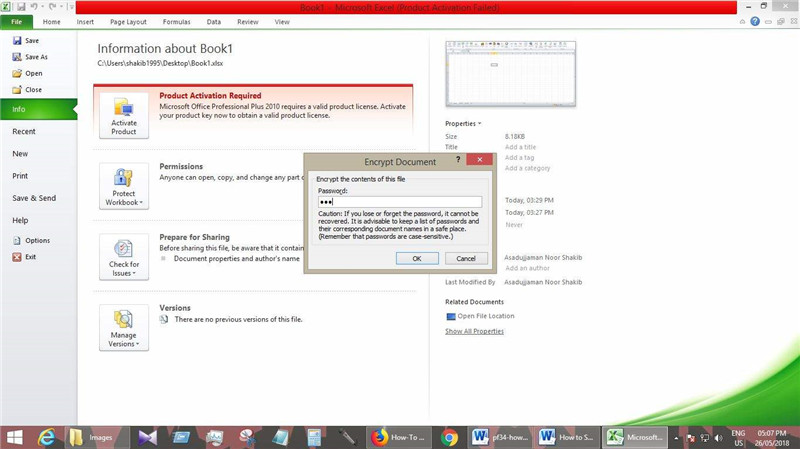Select the Print backstage menu item
This screenshot has height=449, width=800.
[20, 176]
